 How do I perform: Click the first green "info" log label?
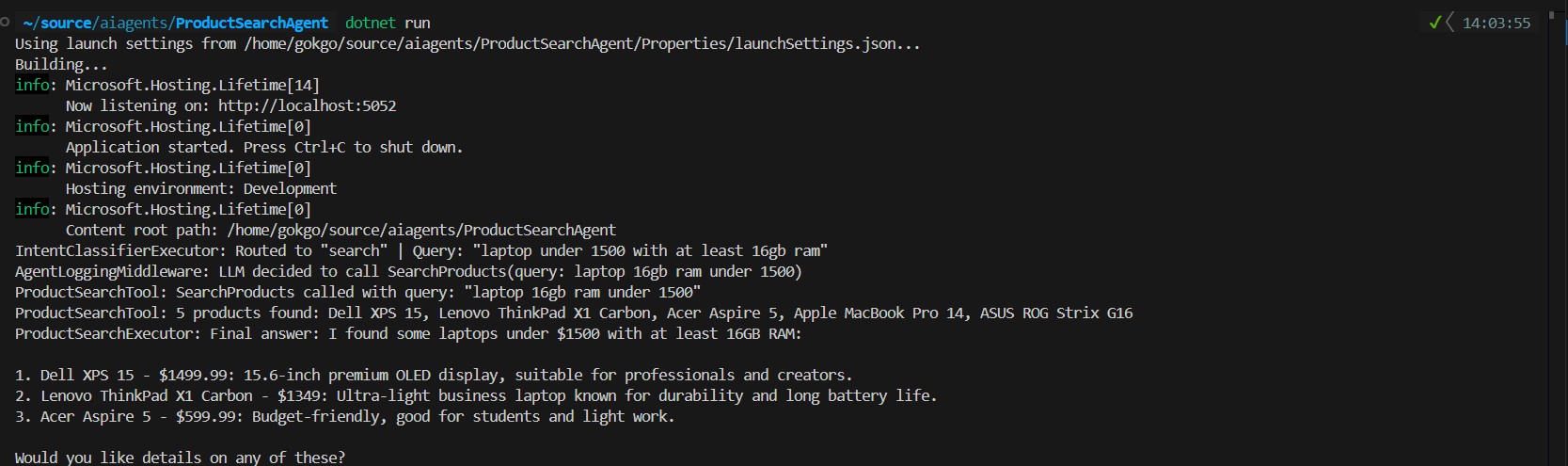click(x=32, y=85)
